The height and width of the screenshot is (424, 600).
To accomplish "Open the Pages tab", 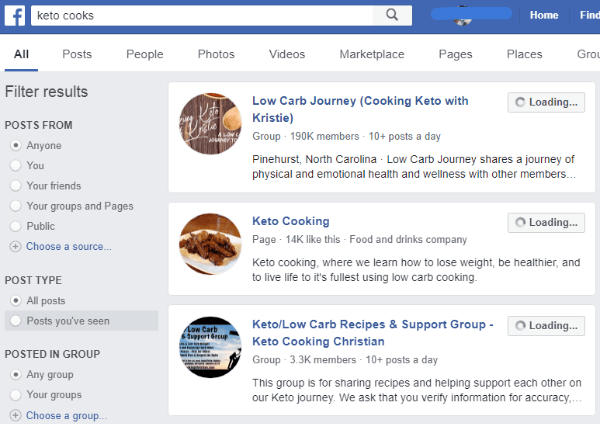I will (455, 54).
